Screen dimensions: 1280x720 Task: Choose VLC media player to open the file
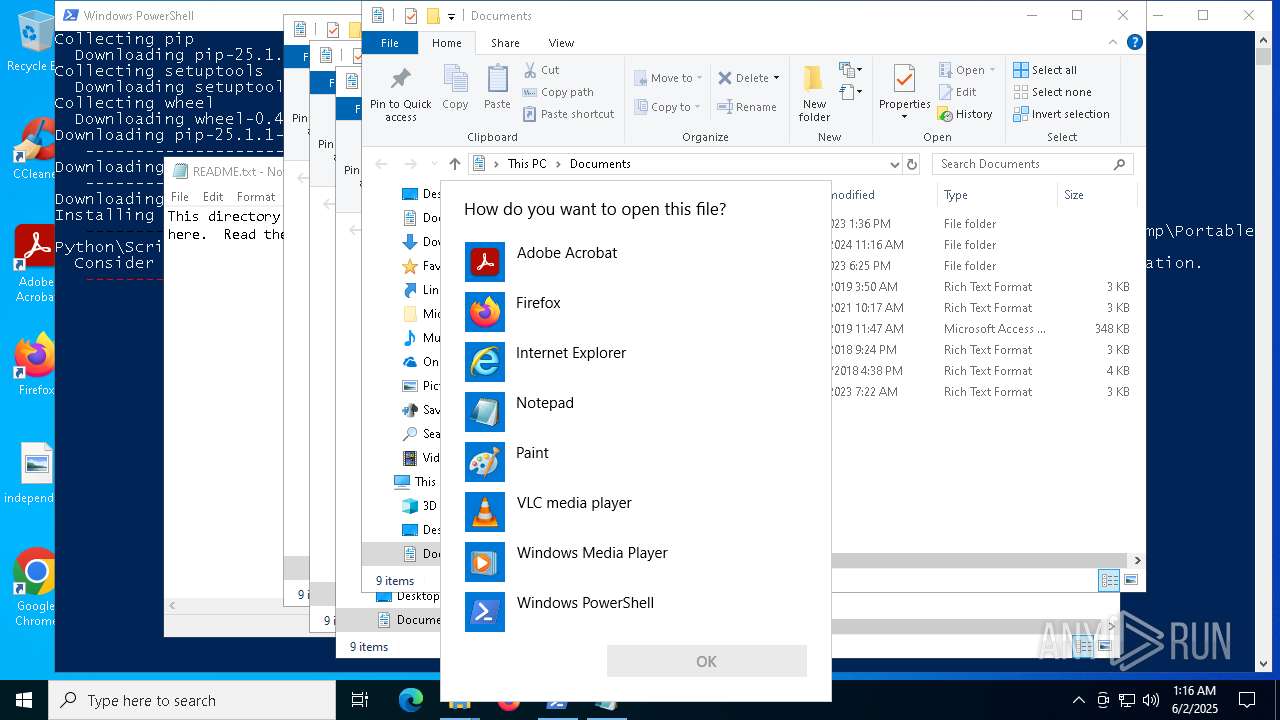[635, 511]
